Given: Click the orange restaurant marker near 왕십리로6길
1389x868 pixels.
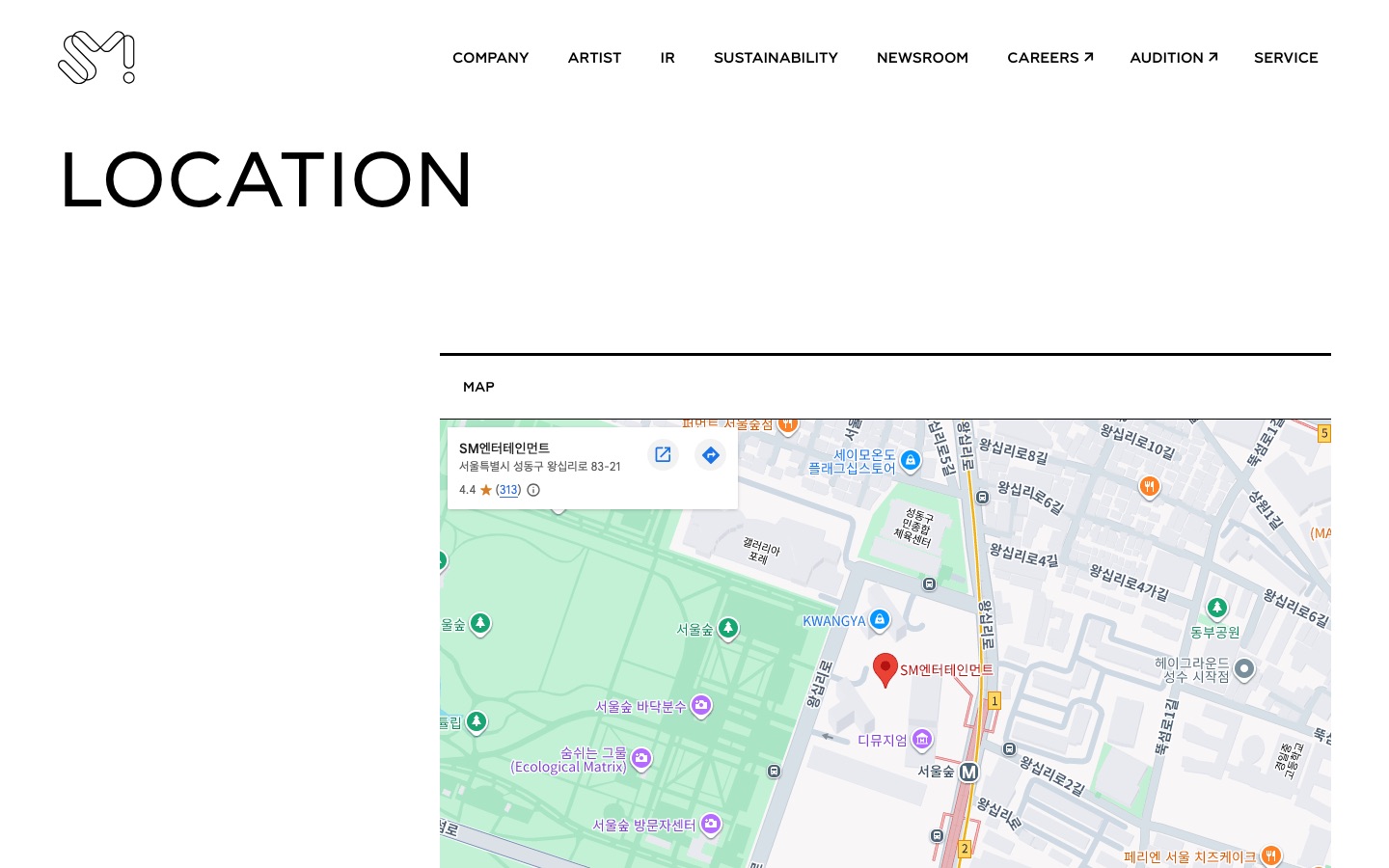Looking at the screenshot, I should click(x=1149, y=487).
